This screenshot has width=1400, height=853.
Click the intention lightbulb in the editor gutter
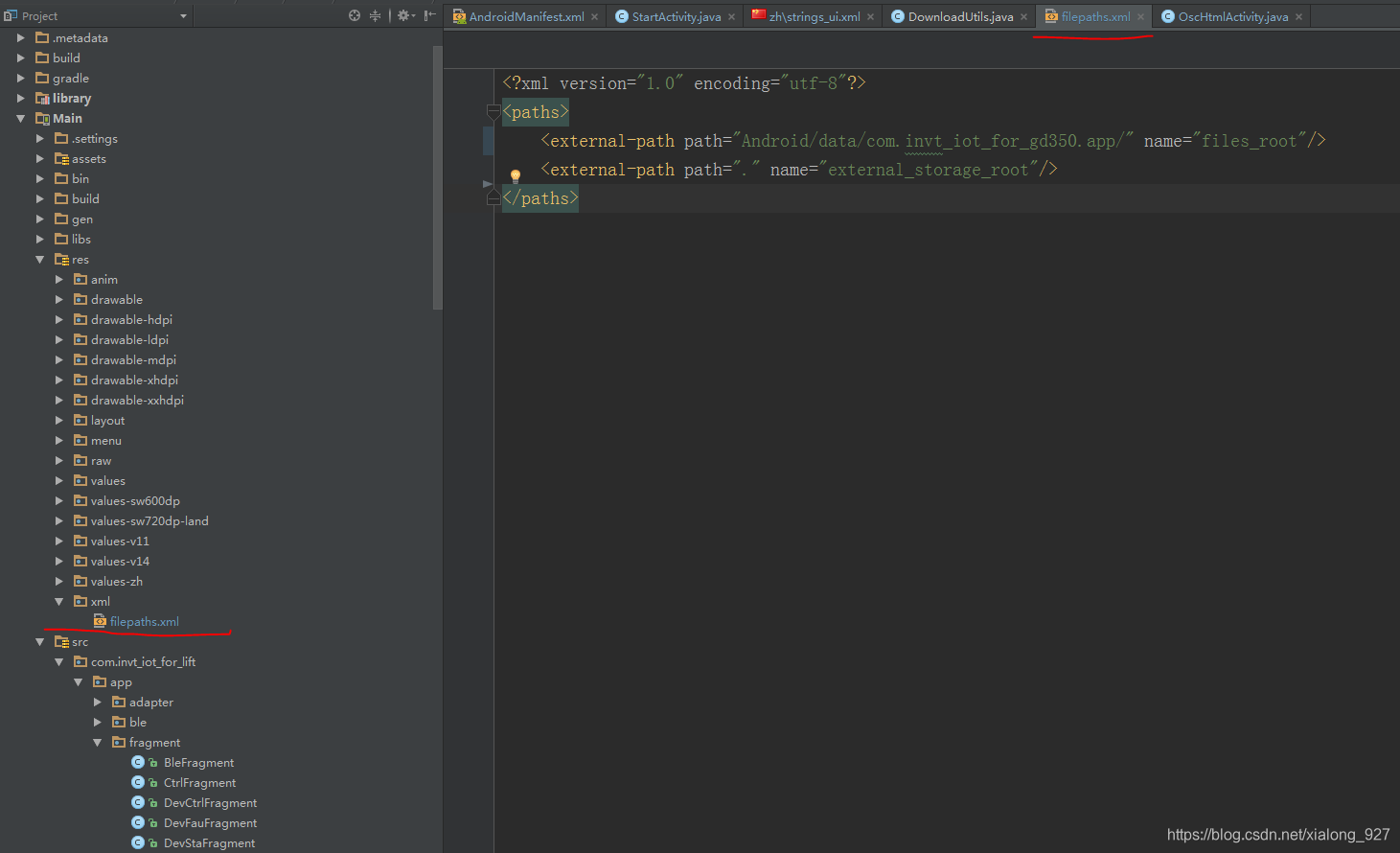coord(516,176)
